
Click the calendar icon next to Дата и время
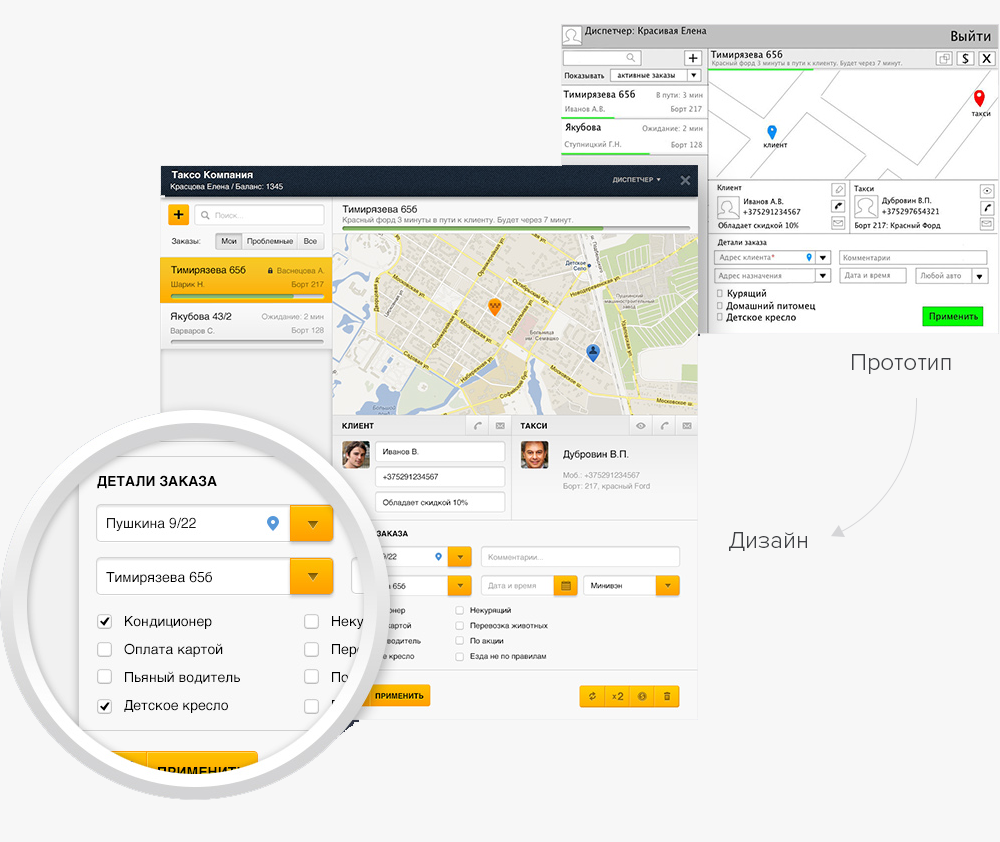pos(566,586)
